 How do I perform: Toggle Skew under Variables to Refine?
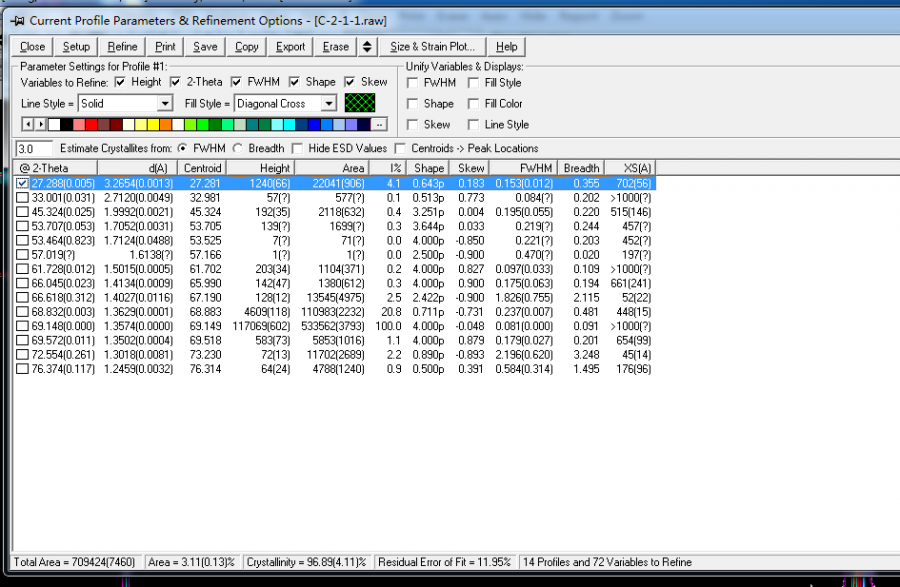[350, 82]
